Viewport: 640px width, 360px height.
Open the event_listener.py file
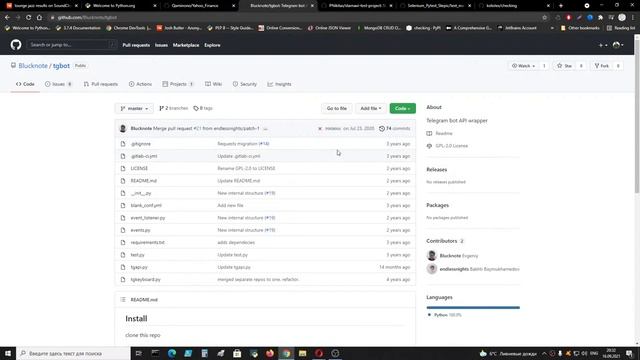coord(148,218)
